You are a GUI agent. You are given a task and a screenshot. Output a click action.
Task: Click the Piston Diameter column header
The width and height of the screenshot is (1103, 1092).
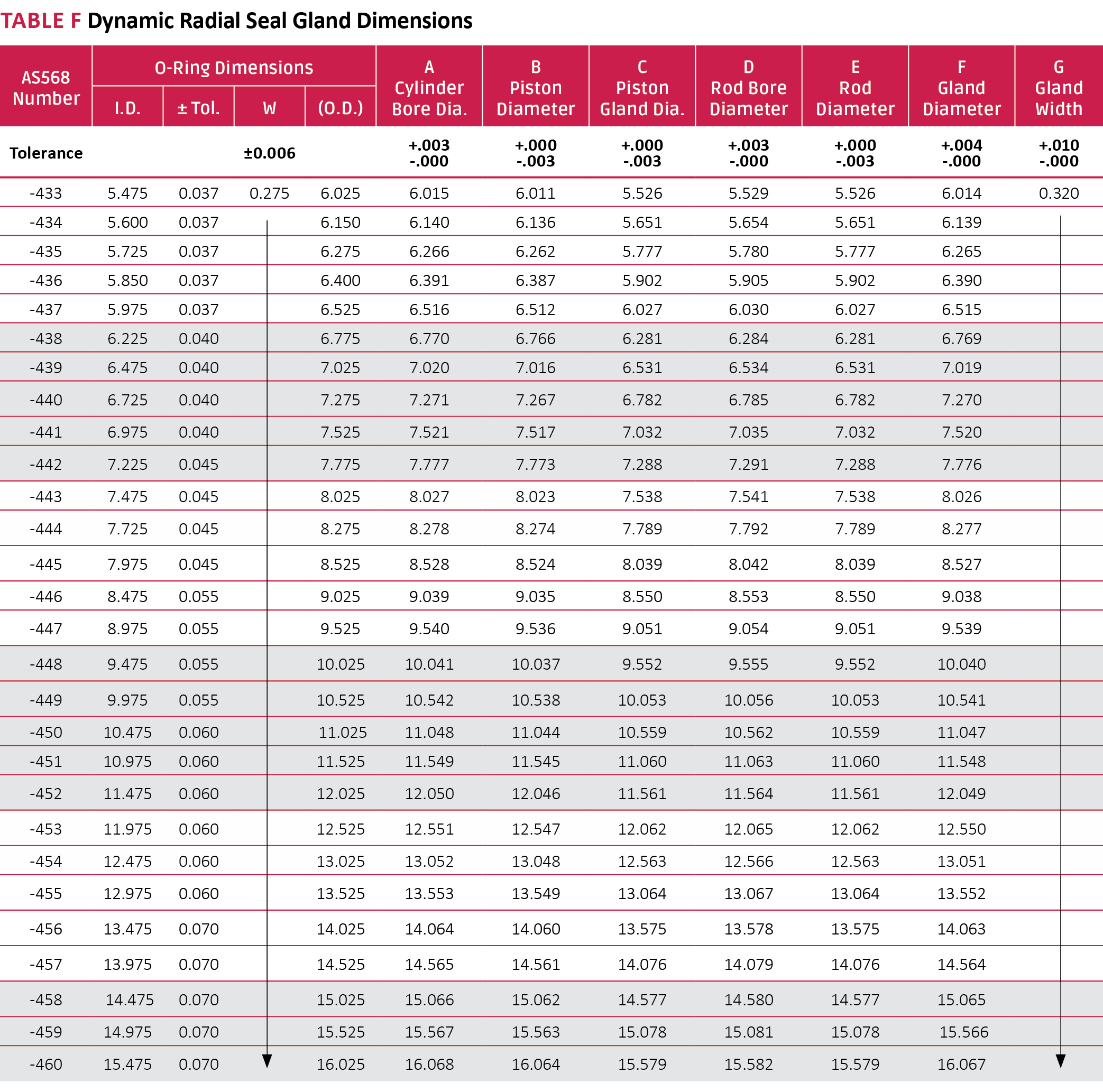point(535,87)
